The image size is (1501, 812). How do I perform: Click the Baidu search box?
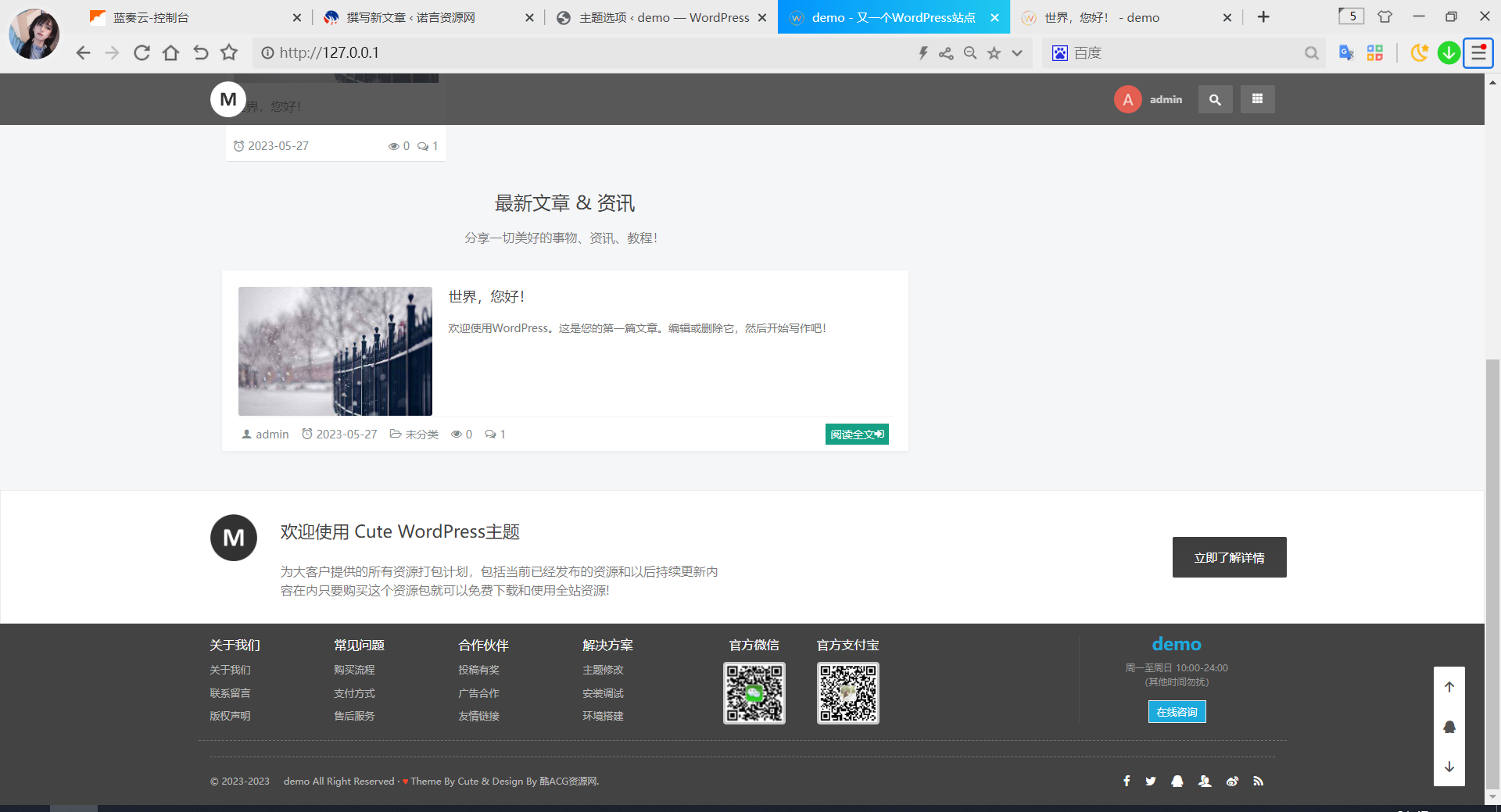(x=1184, y=53)
